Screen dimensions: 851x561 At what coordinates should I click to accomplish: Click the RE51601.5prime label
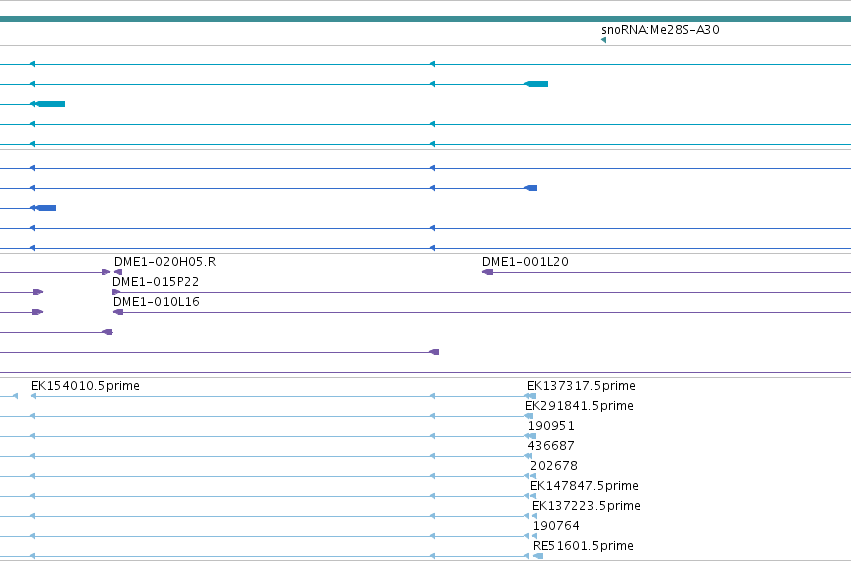(x=583, y=546)
